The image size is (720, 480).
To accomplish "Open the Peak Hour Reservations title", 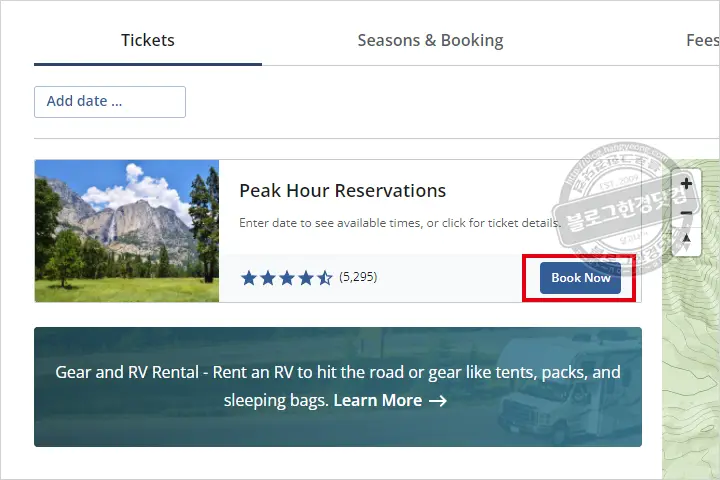I will click(342, 191).
